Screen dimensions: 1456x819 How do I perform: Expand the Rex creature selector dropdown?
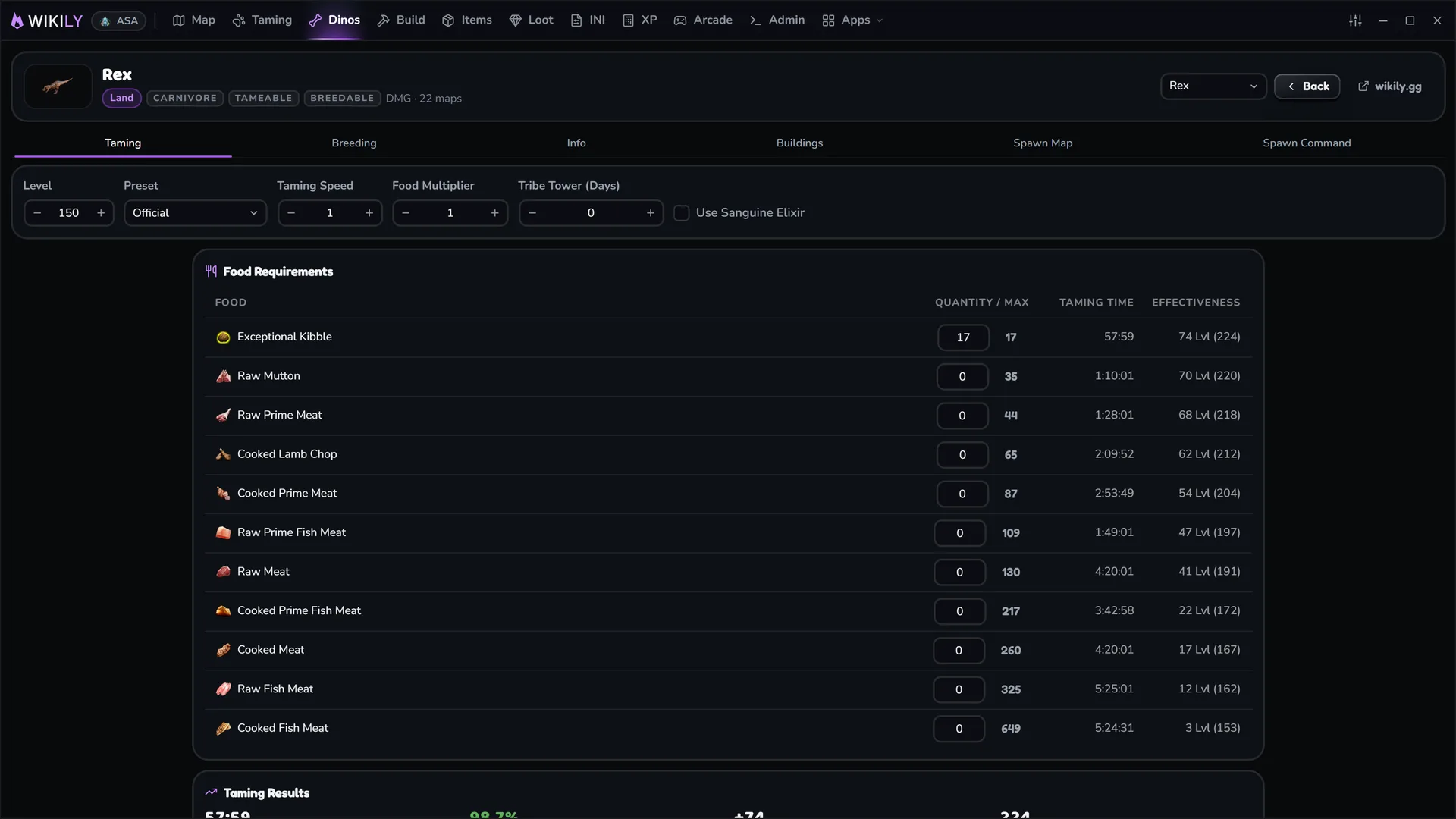pyautogui.click(x=1213, y=86)
